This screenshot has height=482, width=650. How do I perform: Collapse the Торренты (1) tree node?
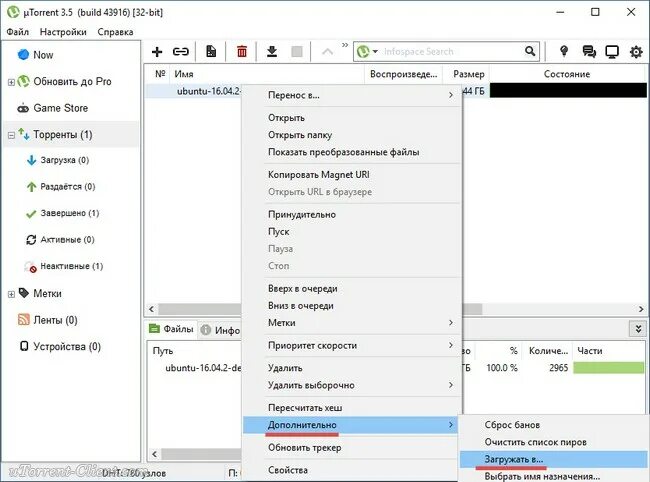click(x=11, y=135)
